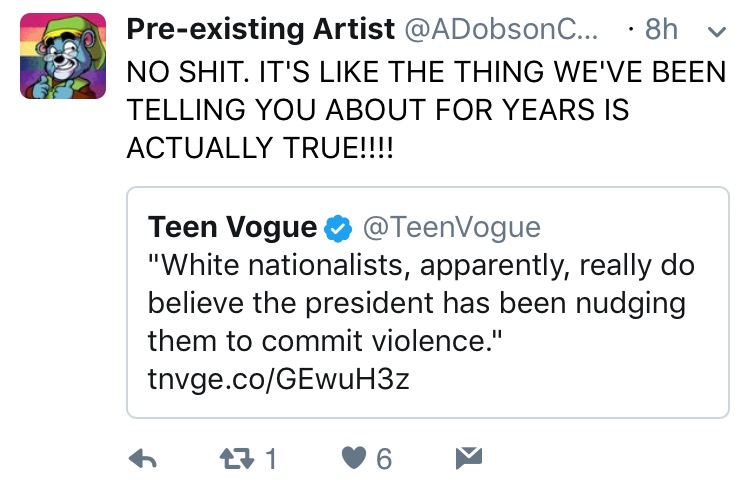Send the tweet via the envelope message icon
Screen dimensions: 750x495
tap(469, 458)
